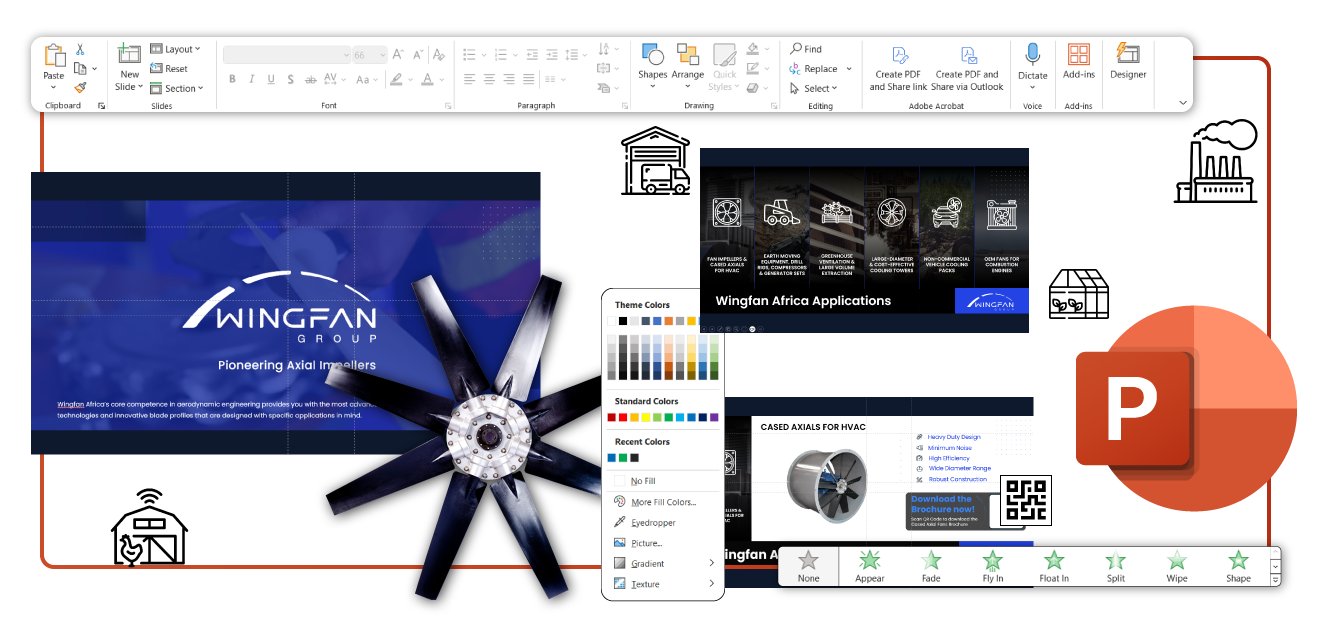Viewport: 1318px width, 617px height.
Task: Select the Format Painter brush icon
Action: [80, 87]
